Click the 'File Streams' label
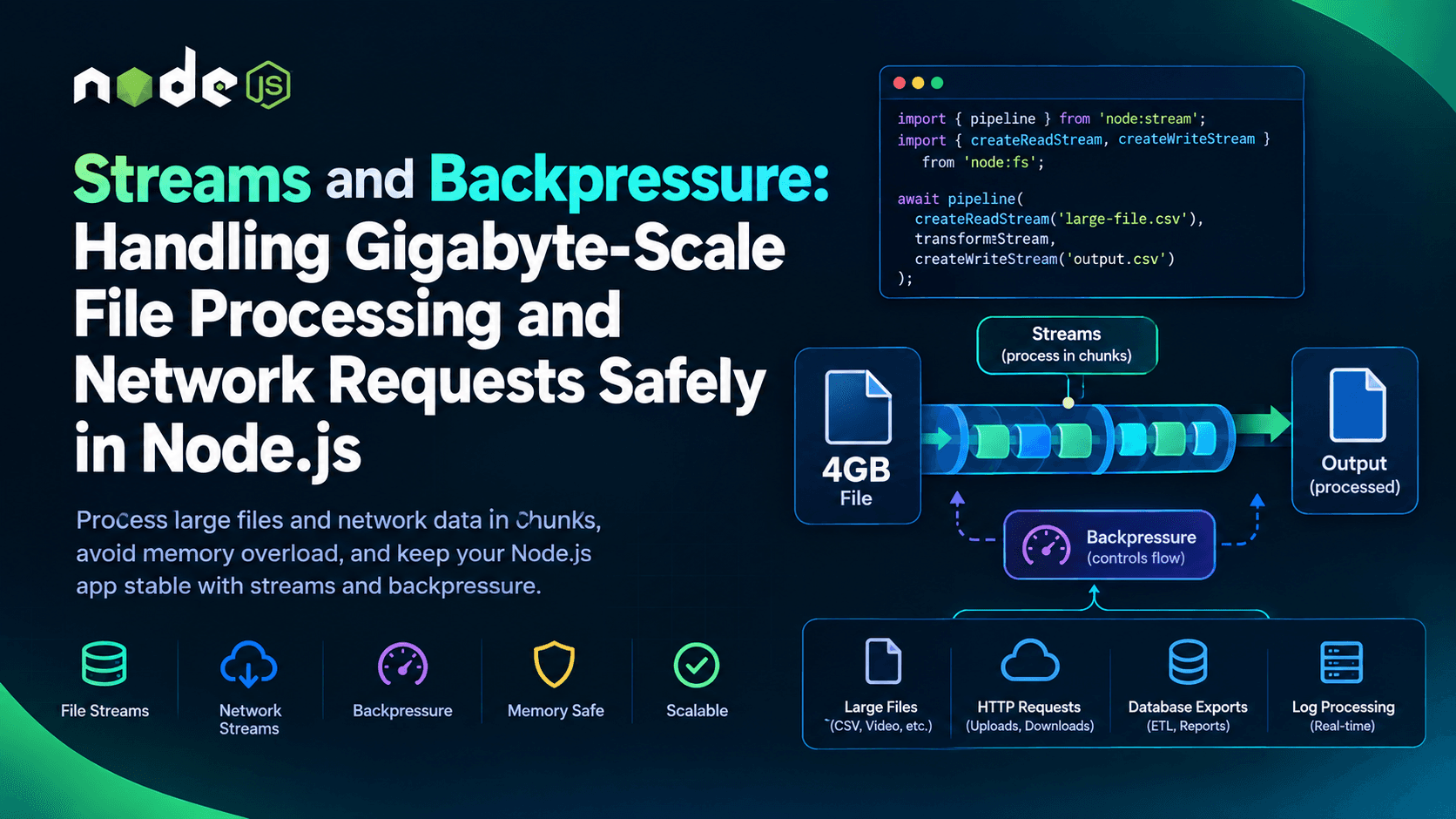 104,711
